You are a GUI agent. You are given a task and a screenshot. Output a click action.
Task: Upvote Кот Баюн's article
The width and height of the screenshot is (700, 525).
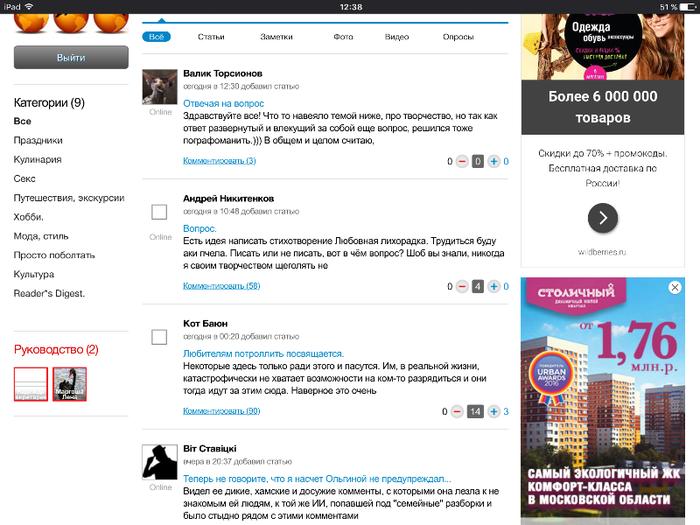[493, 412]
